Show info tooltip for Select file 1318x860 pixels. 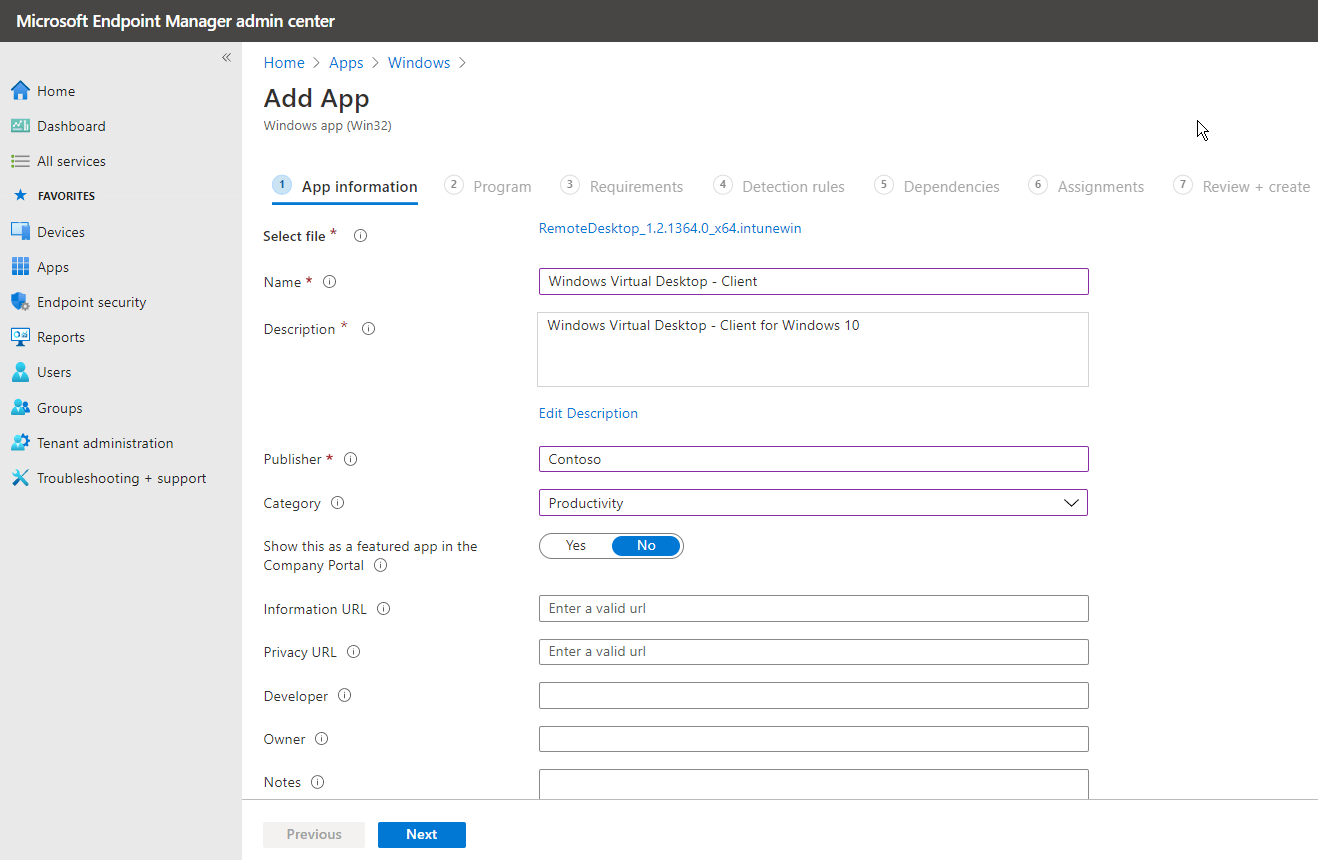tap(361, 236)
